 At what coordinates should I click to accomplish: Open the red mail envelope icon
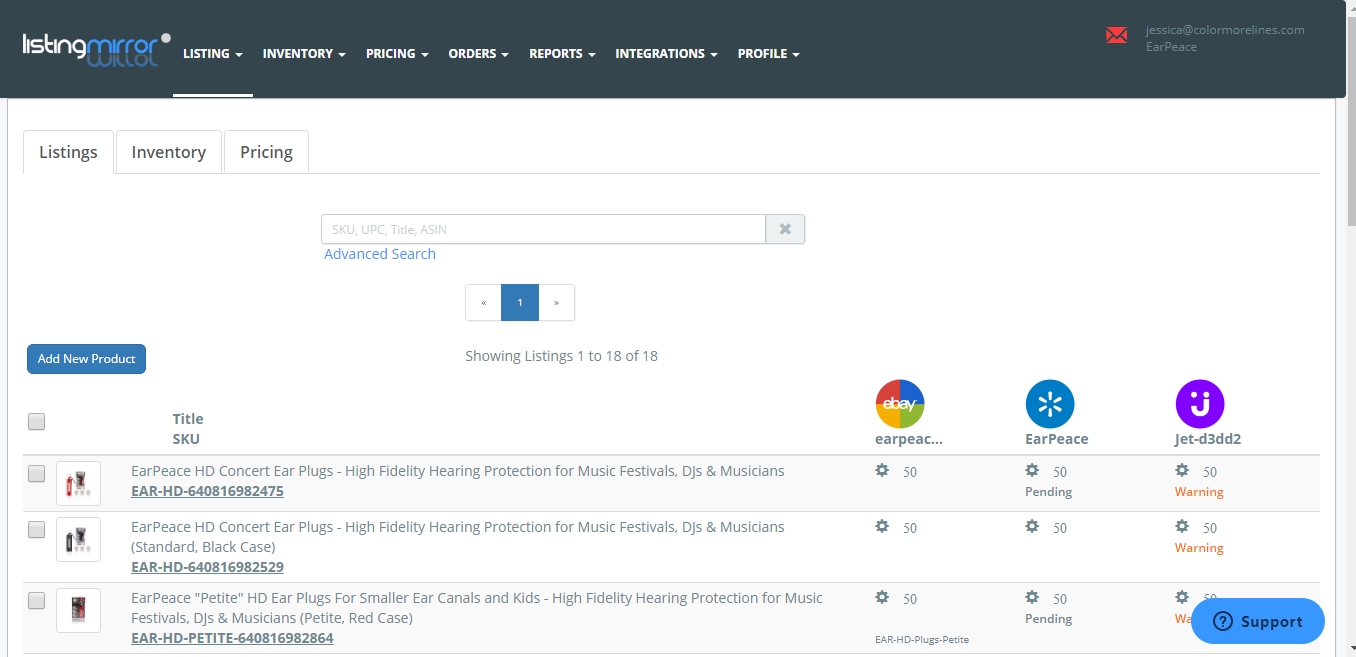click(1116, 36)
